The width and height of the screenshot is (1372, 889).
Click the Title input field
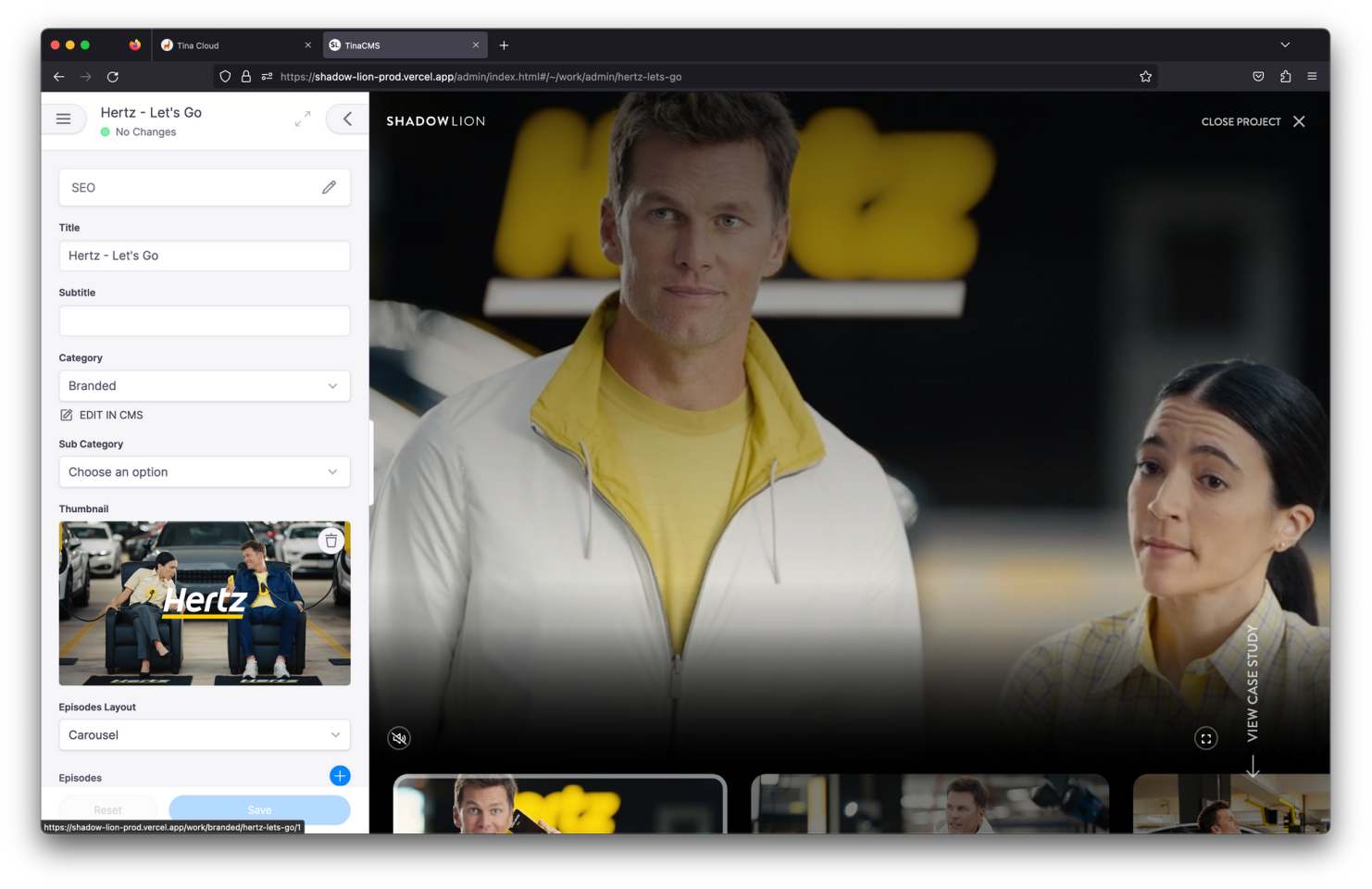[205, 256]
